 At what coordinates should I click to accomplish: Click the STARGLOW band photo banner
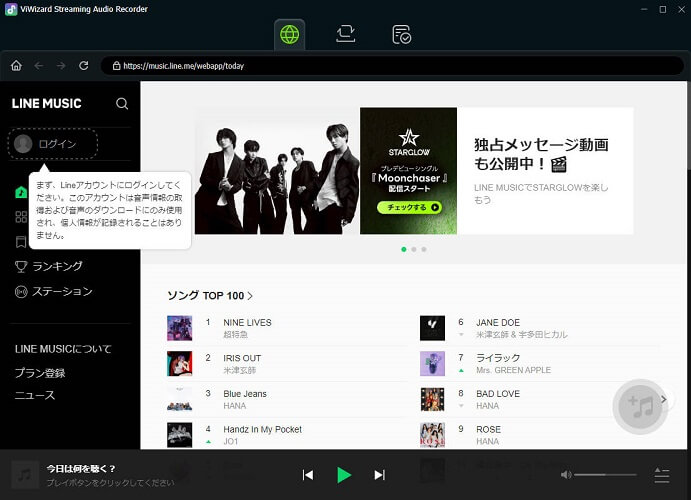[277, 171]
